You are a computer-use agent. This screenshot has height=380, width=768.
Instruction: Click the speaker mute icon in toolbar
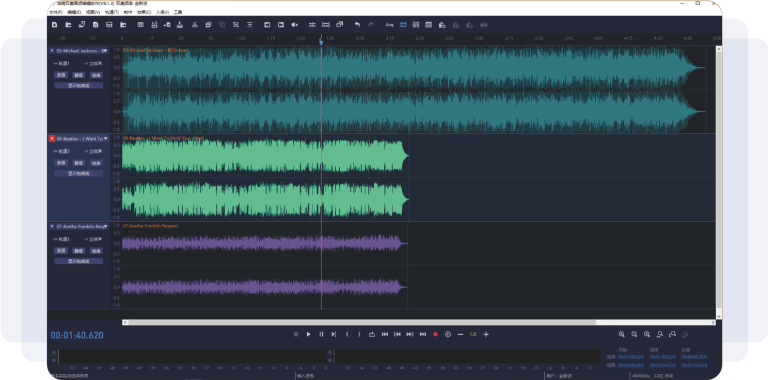[294, 24]
